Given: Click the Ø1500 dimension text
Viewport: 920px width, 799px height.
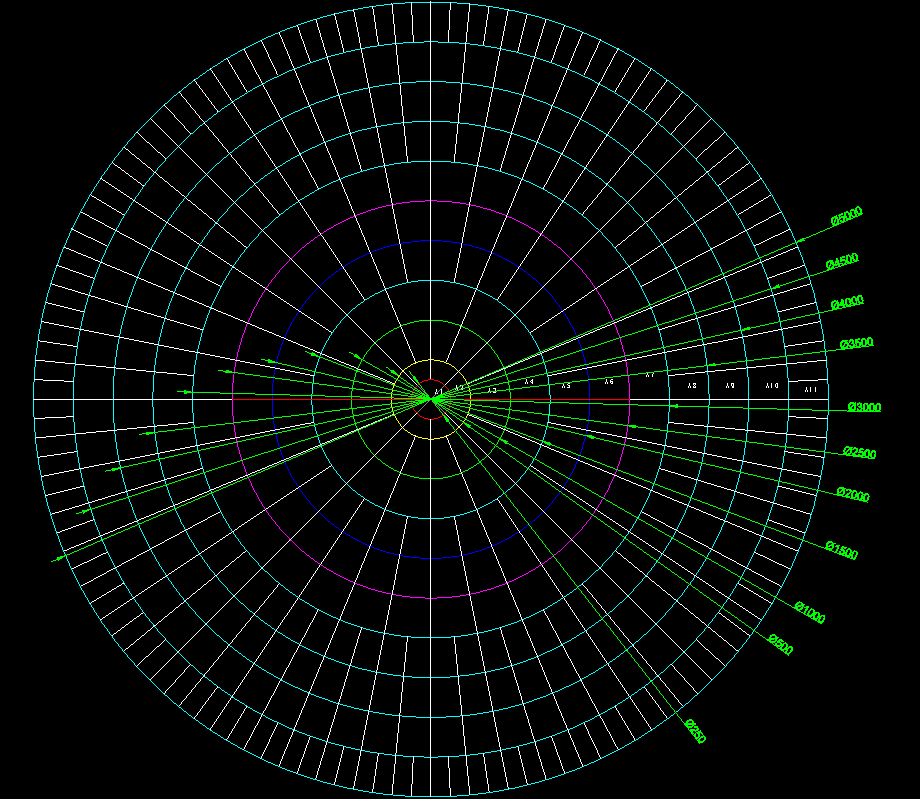Looking at the screenshot, I should click(x=841, y=551).
